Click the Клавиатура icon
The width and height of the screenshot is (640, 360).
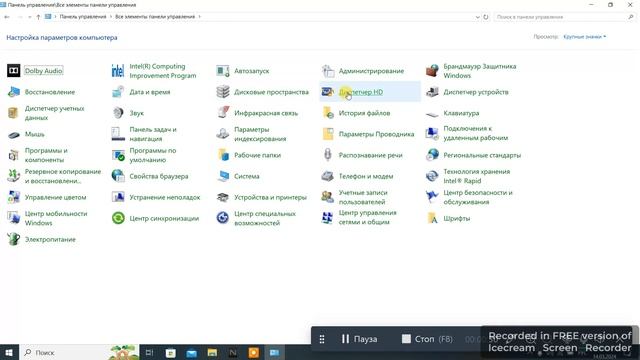point(432,114)
